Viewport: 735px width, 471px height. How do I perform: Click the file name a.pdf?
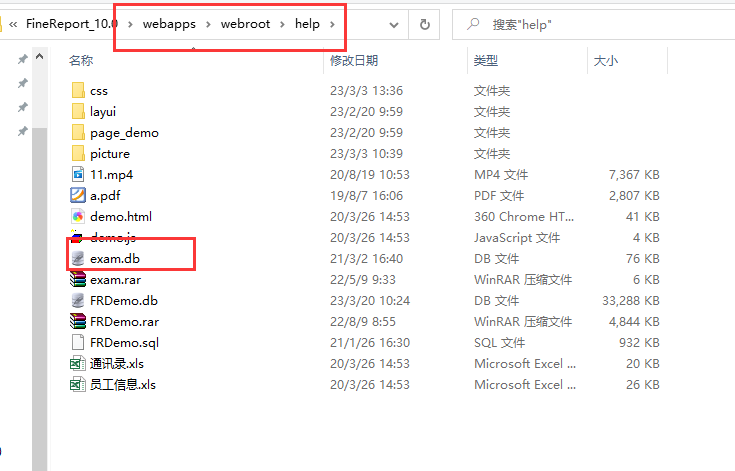[x=105, y=195]
